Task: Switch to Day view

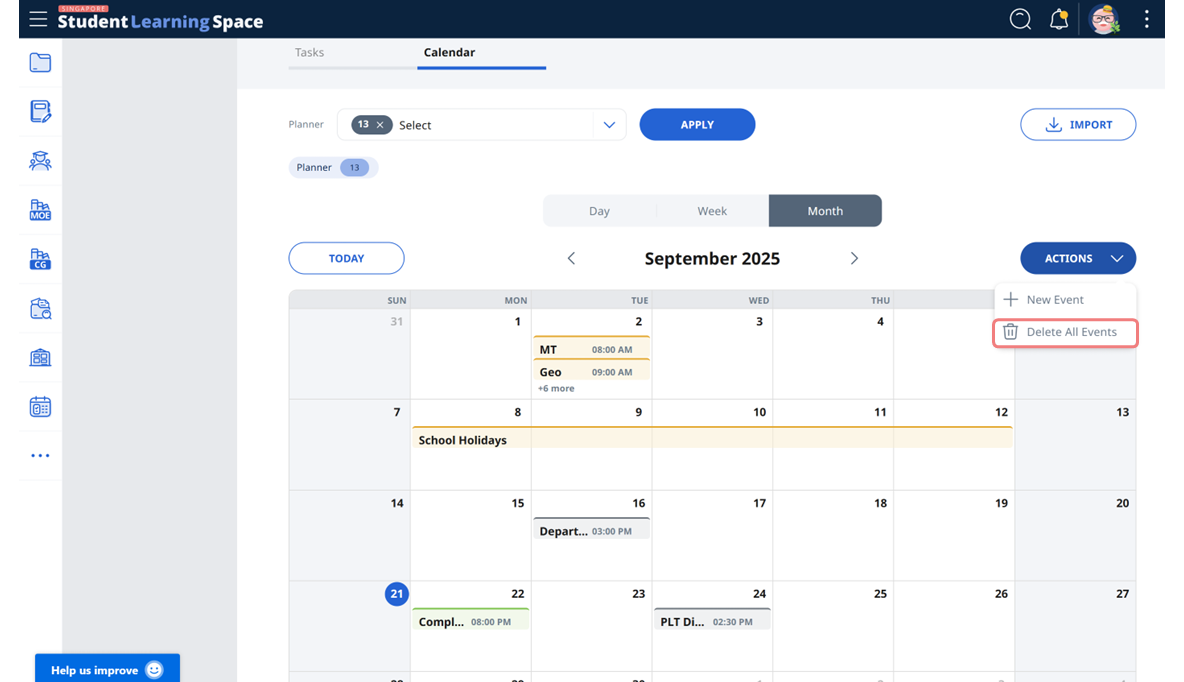Action: [599, 210]
